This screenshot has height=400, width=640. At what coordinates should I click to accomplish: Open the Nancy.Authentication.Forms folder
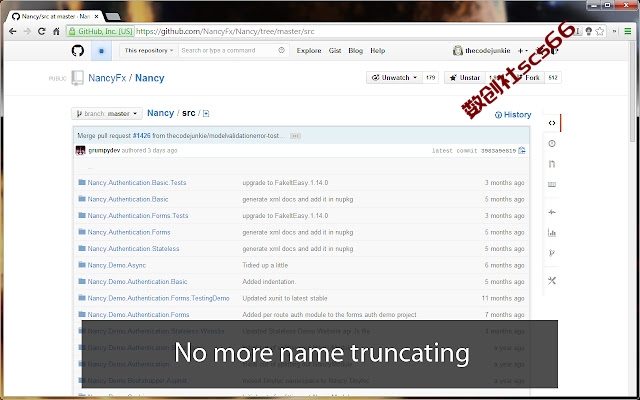(x=129, y=232)
